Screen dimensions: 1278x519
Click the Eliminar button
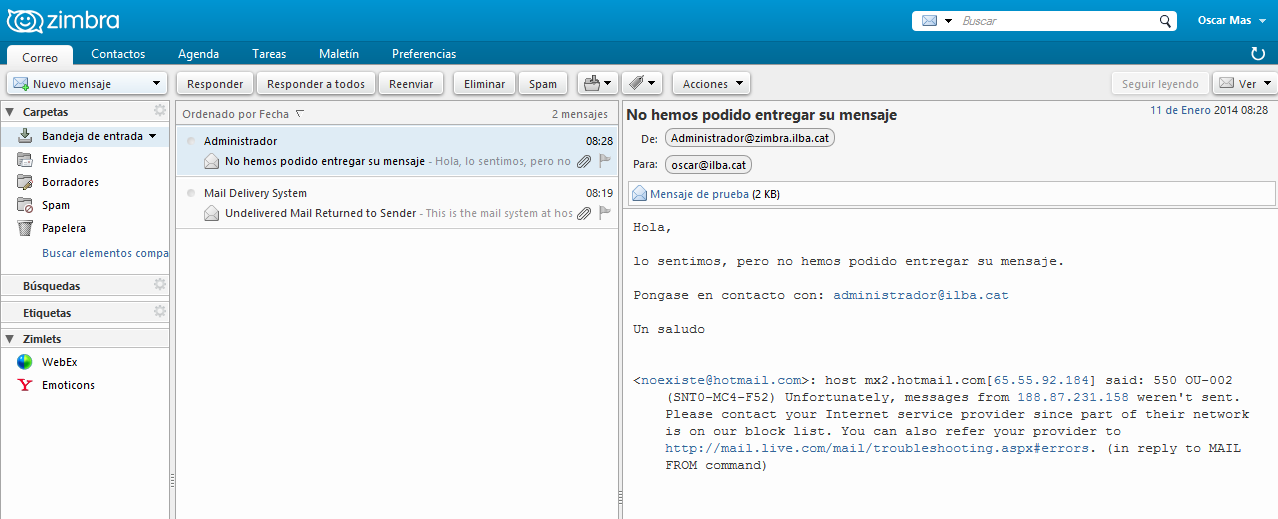(x=484, y=84)
